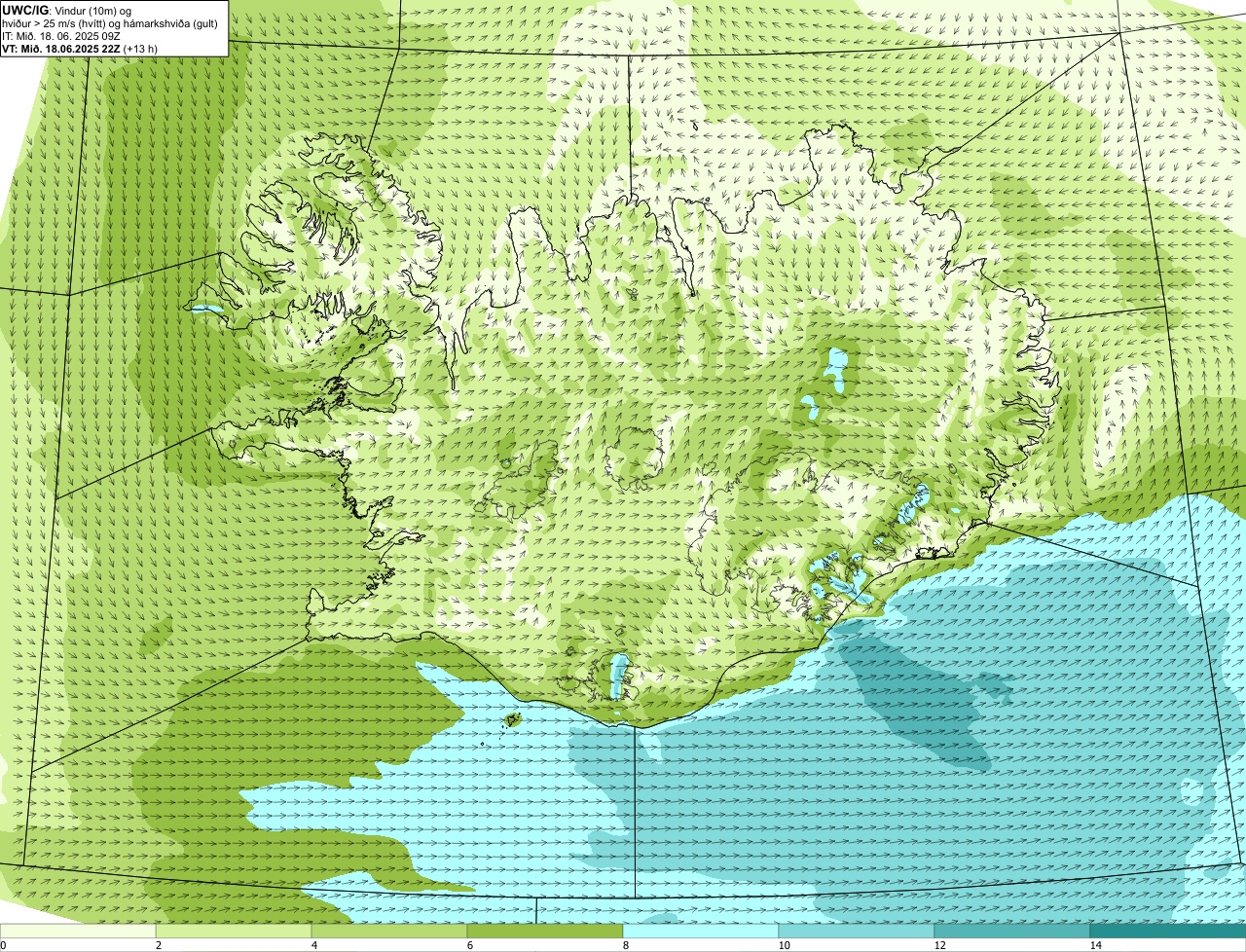Click the valid time 'VT: Mið. 18.06.2025 22Z (+13 h)'
Image resolution: width=1246 pixels, height=952 pixels.
tap(80, 48)
